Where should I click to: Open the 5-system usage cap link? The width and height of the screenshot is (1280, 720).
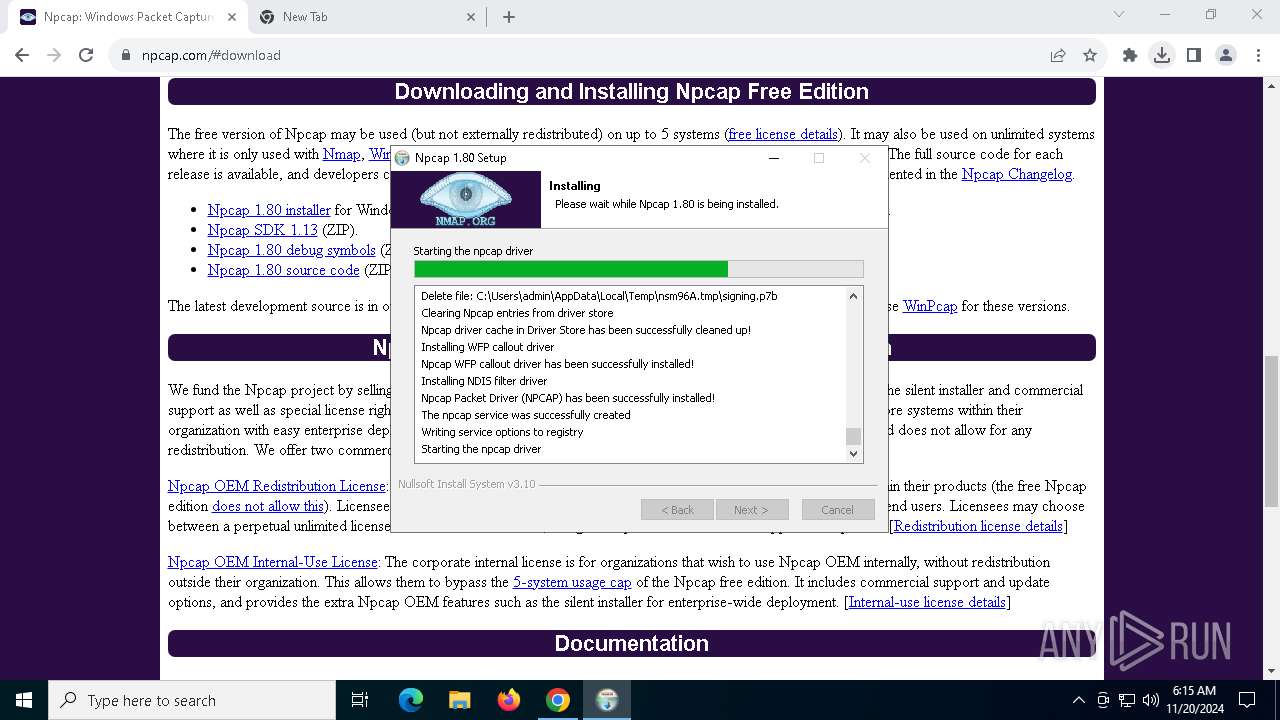(572, 582)
